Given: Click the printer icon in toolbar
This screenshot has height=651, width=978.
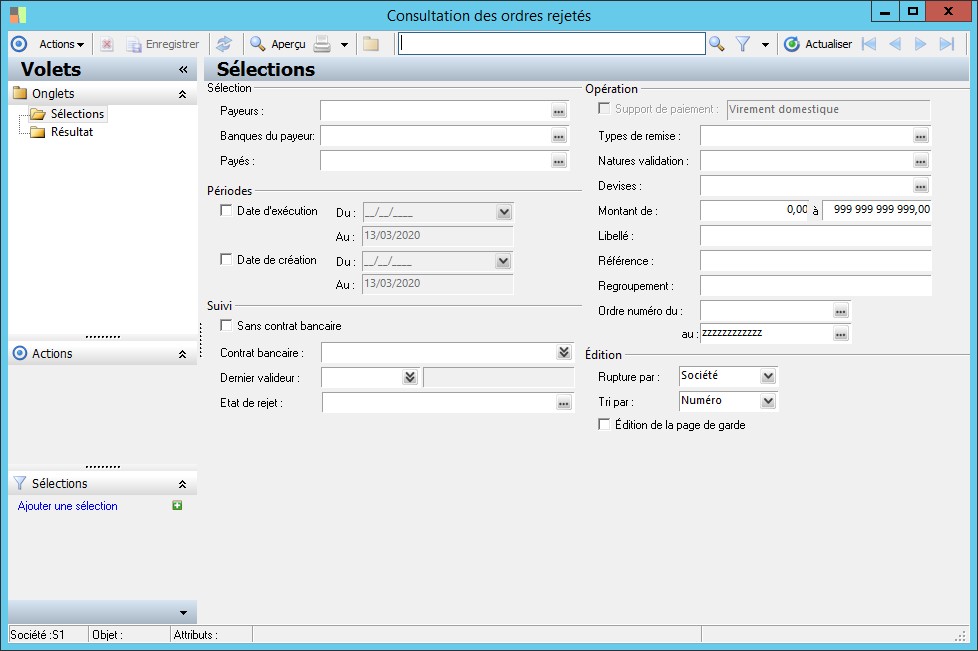Looking at the screenshot, I should pos(322,44).
